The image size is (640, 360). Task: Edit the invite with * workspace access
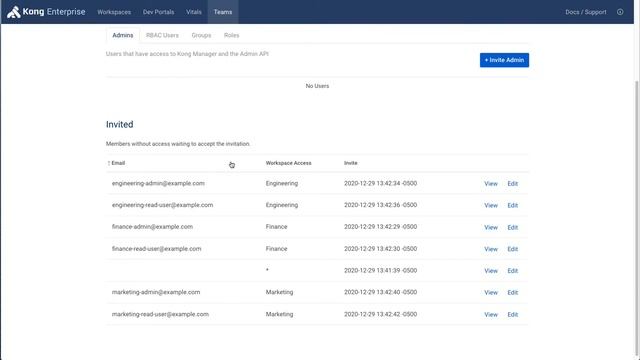pyautogui.click(x=513, y=271)
